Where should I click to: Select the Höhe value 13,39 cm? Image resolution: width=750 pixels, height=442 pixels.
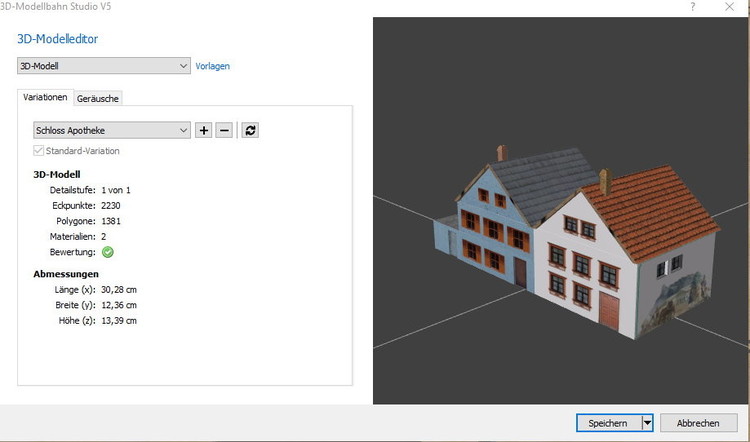pos(119,320)
